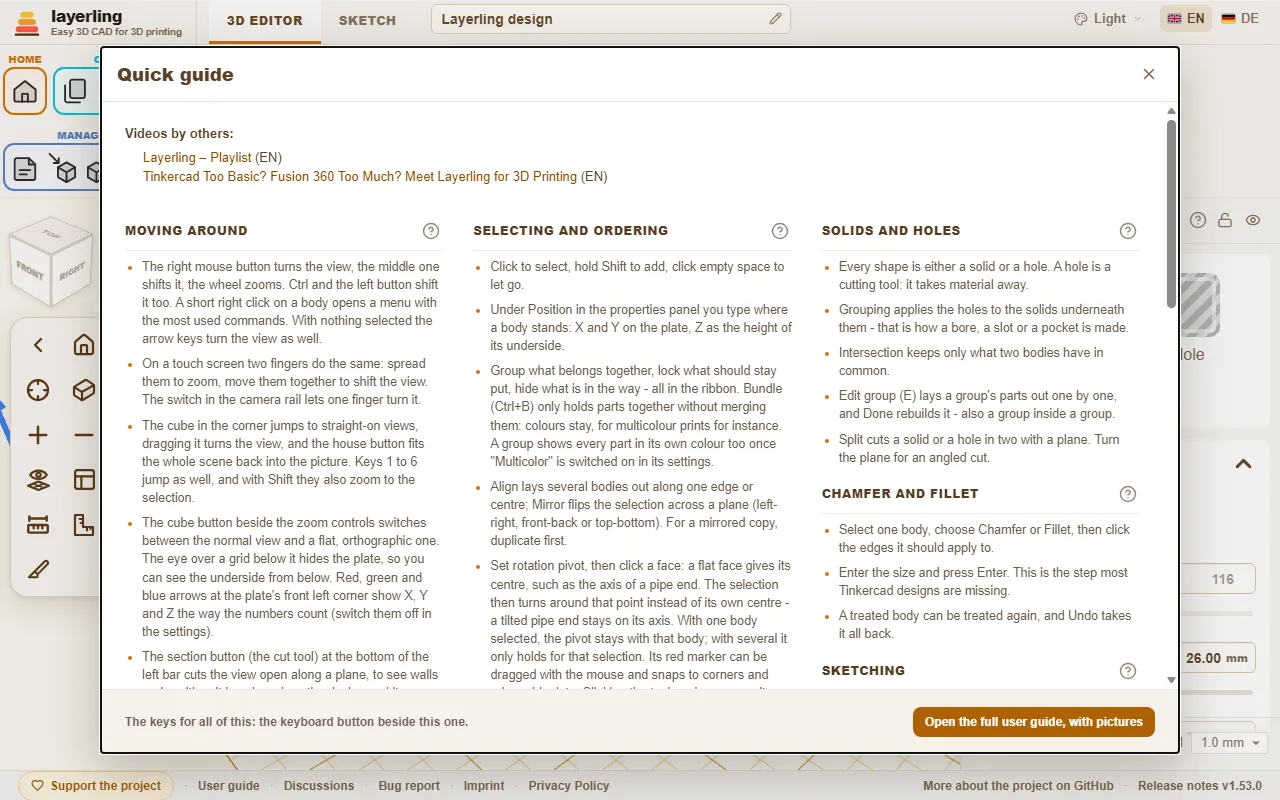
Task: Click question mark beside Solids and Holes
Action: pyautogui.click(x=1128, y=231)
